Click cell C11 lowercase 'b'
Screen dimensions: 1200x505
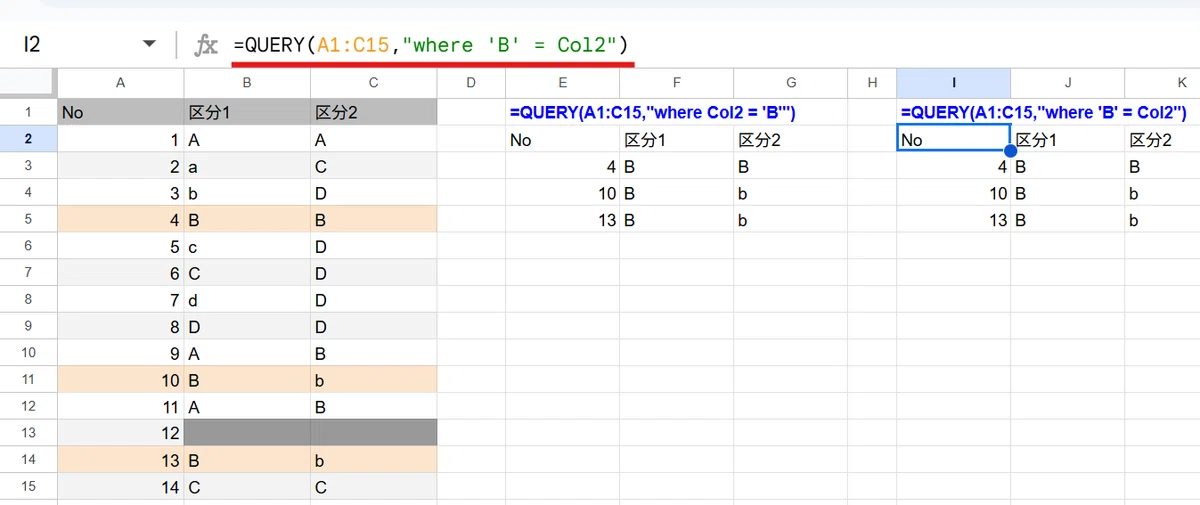click(374, 380)
